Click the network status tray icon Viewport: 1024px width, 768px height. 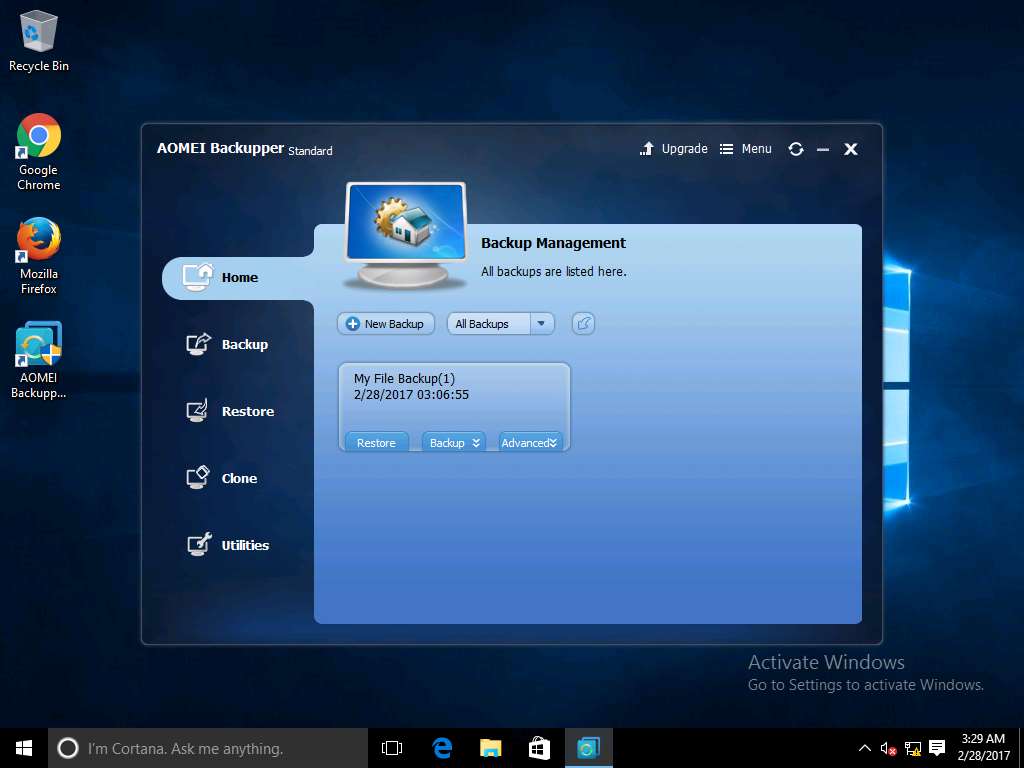(x=913, y=748)
